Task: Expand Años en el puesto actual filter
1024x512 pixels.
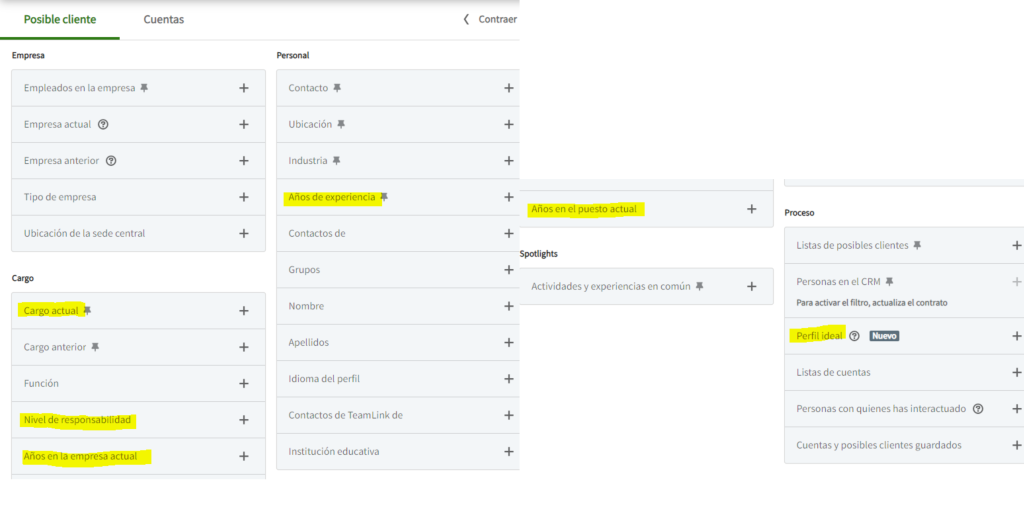Action: pyautogui.click(x=752, y=209)
